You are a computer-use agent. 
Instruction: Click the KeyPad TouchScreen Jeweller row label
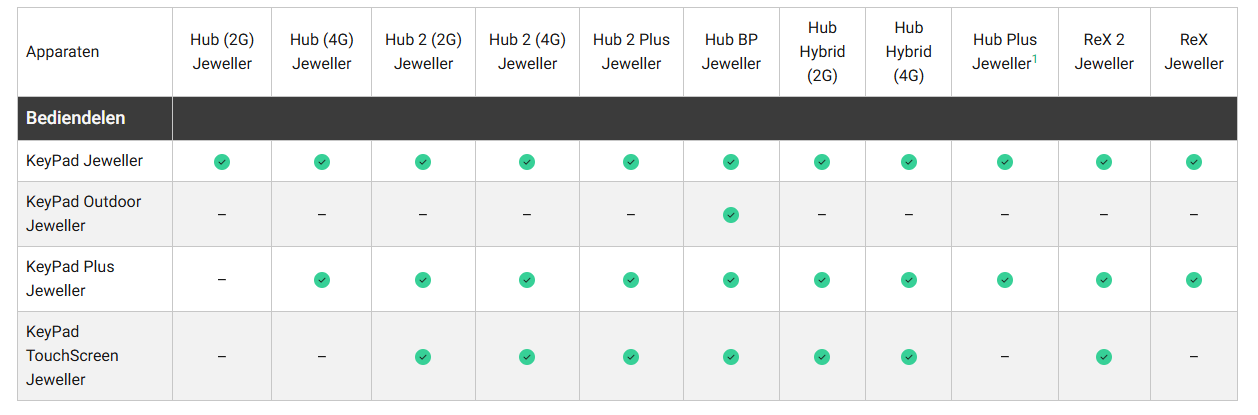[72, 356]
